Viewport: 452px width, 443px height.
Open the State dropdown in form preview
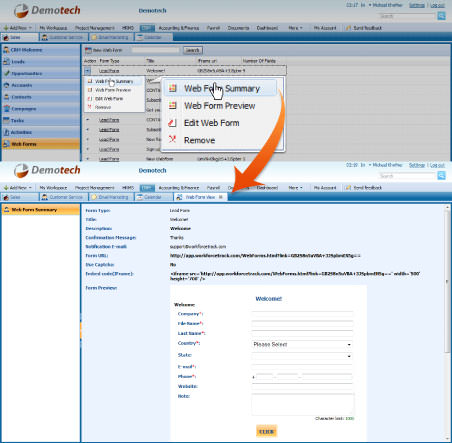click(302, 356)
